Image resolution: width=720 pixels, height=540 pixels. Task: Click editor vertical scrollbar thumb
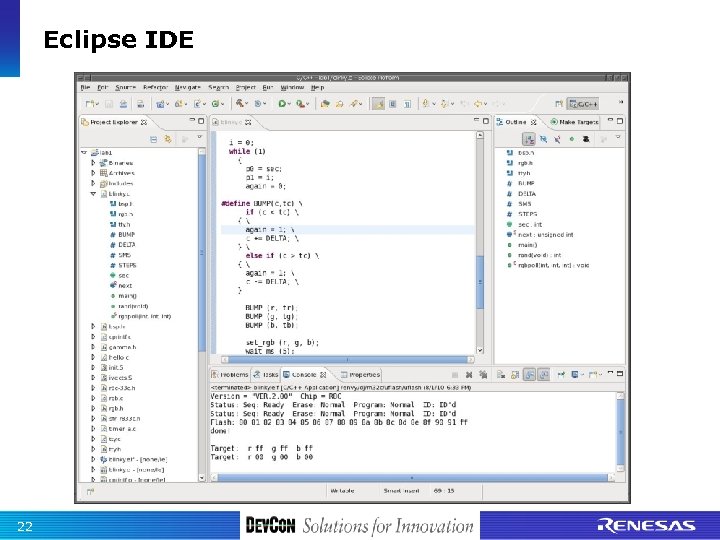(480, 282)
